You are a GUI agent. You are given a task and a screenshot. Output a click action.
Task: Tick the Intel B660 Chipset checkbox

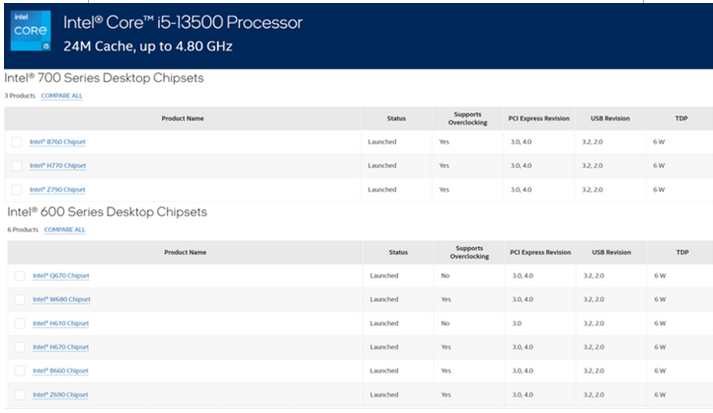click(x=20, y=371)
